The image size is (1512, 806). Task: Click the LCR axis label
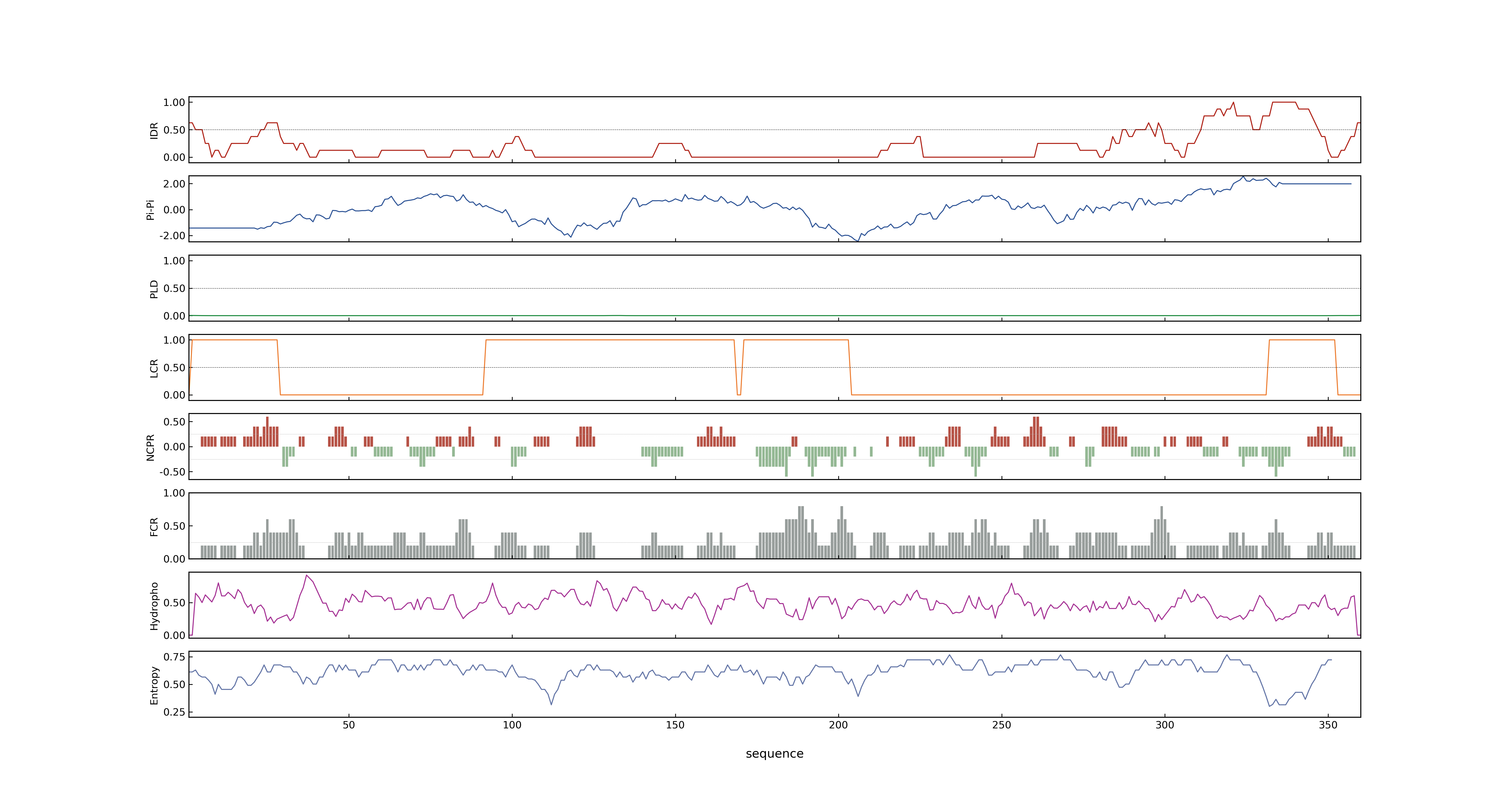pyautogui.click(x=154, y=368)
